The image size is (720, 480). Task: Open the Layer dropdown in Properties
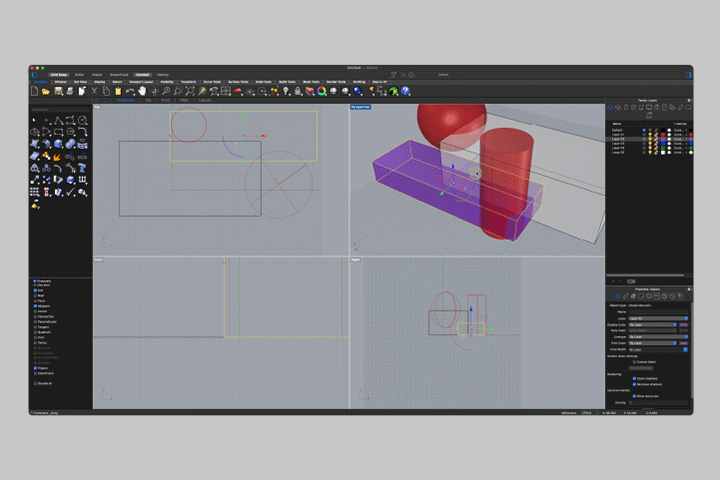point(658,318)
